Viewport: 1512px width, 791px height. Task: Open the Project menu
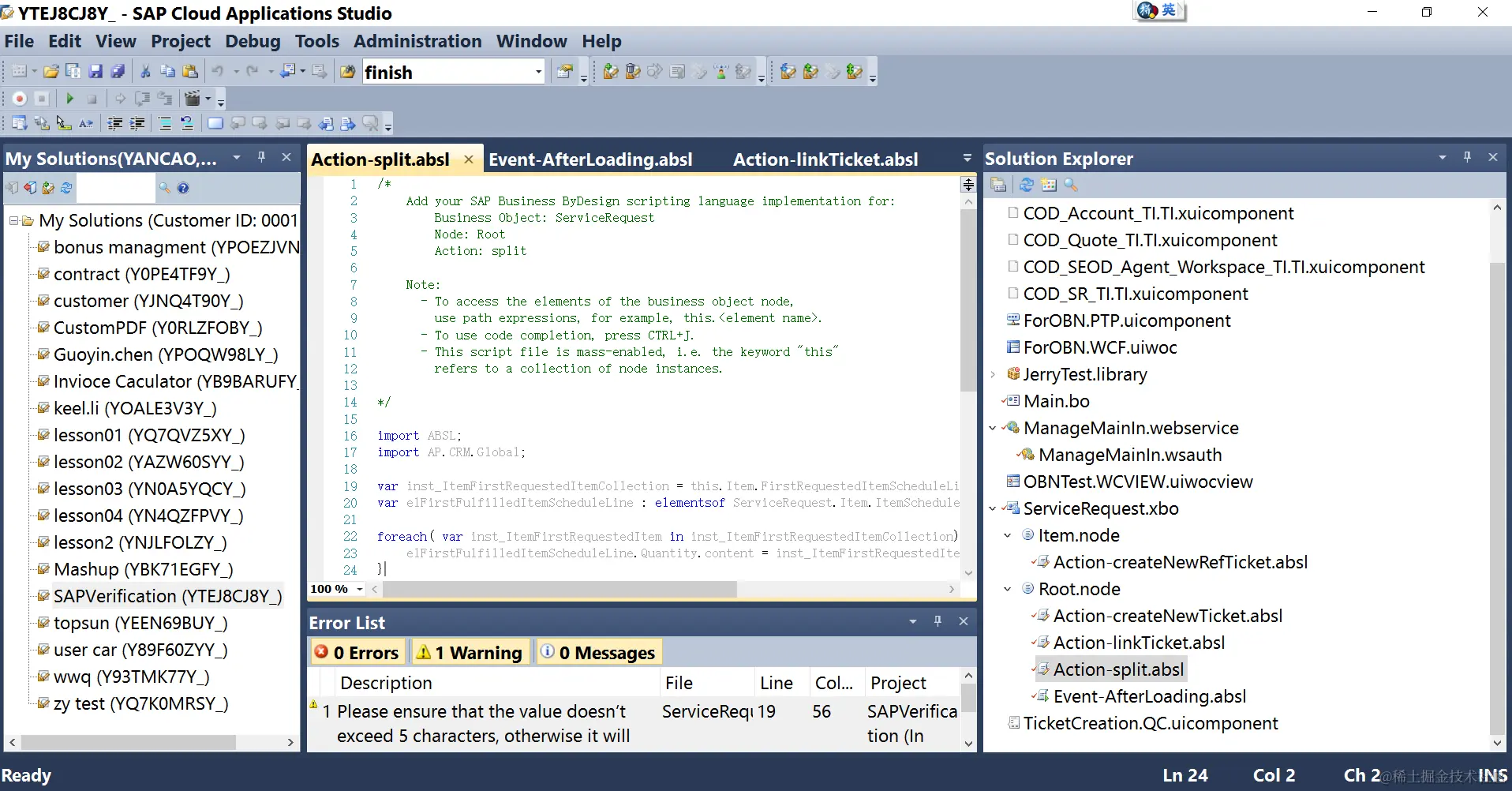[x=181, y=41]
